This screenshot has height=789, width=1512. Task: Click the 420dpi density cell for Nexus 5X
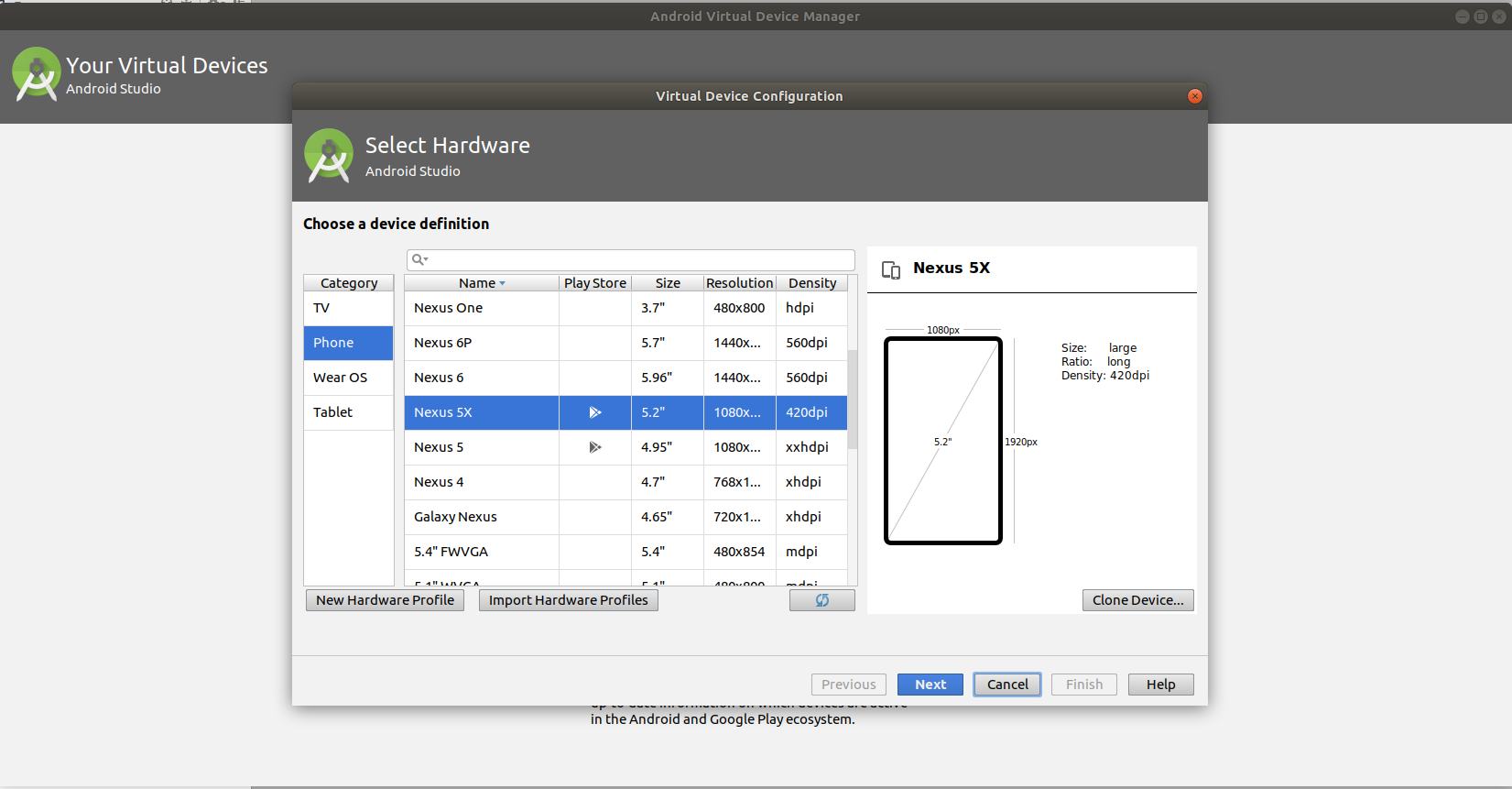pos(812,412)
